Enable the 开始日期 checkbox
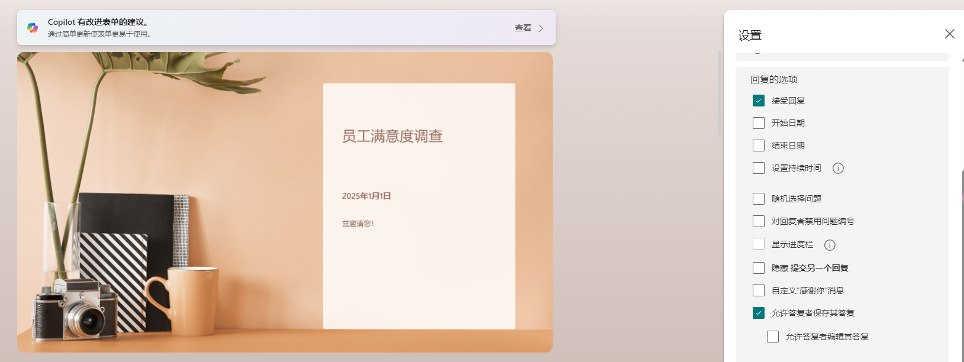This screenshot has width=964, height=362. pyautogui.click(x=759, y=123)
